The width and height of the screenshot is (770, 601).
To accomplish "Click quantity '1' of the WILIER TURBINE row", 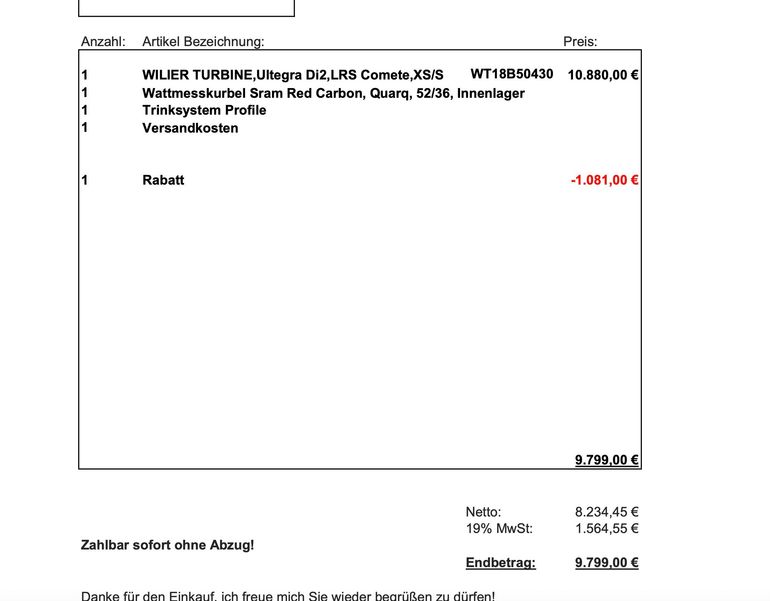I will (x=84, y=75).
